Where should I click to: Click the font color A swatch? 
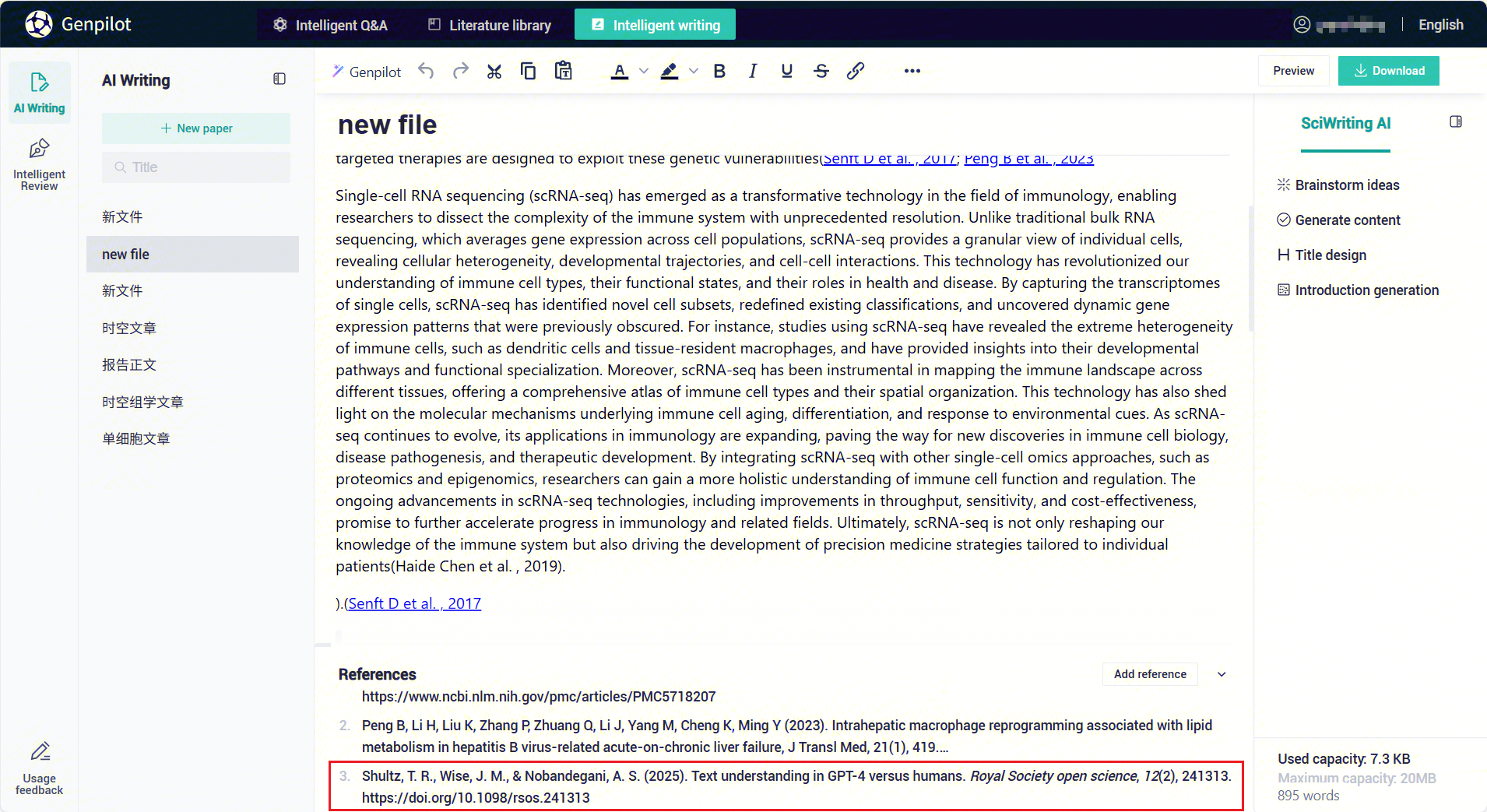click(x=620, y=71)
